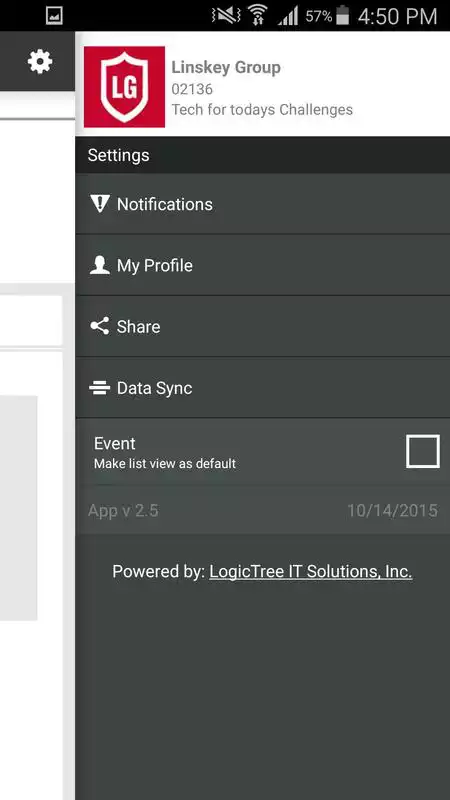The image size is (450, 800).
Task: Select the Data Sync entry
Action: click(x=263, y=388)
